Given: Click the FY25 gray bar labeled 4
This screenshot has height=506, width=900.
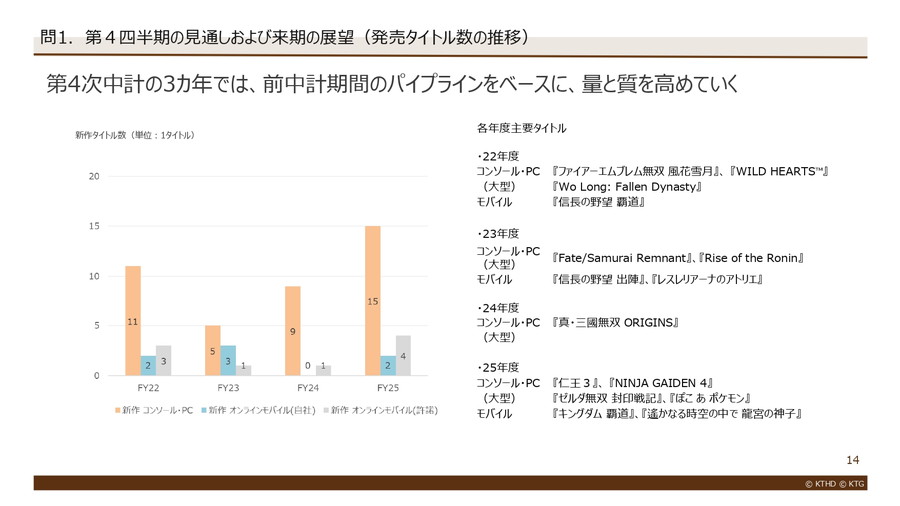Looking at the screenshot, I should (403, 355).
